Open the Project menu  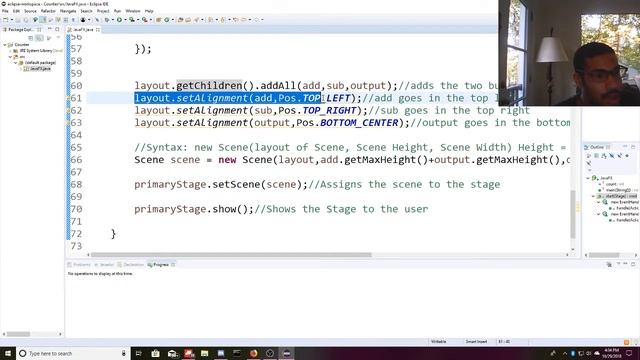pos(103,11)
